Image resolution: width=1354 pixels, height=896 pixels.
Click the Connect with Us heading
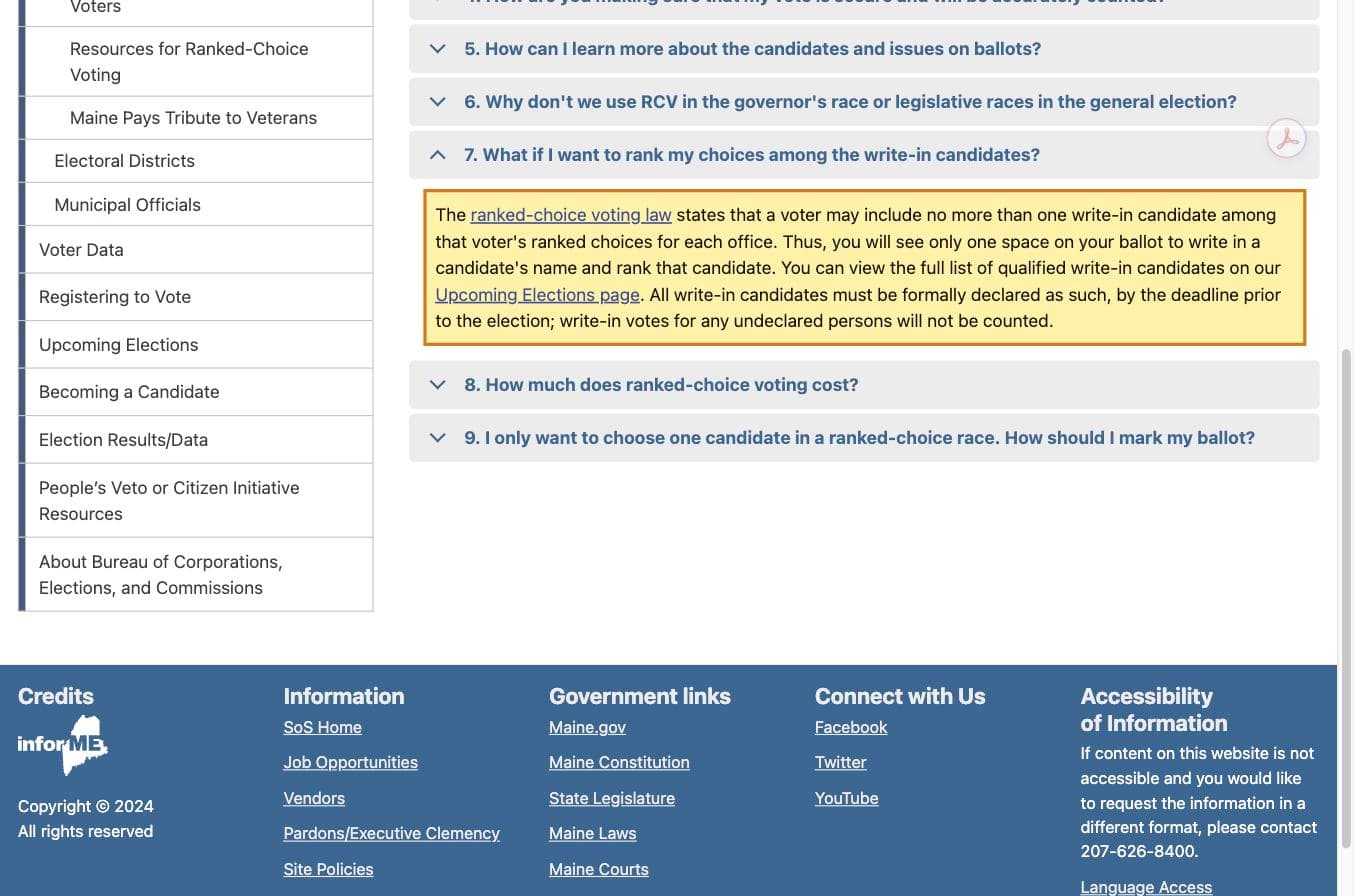click(900, 696)
